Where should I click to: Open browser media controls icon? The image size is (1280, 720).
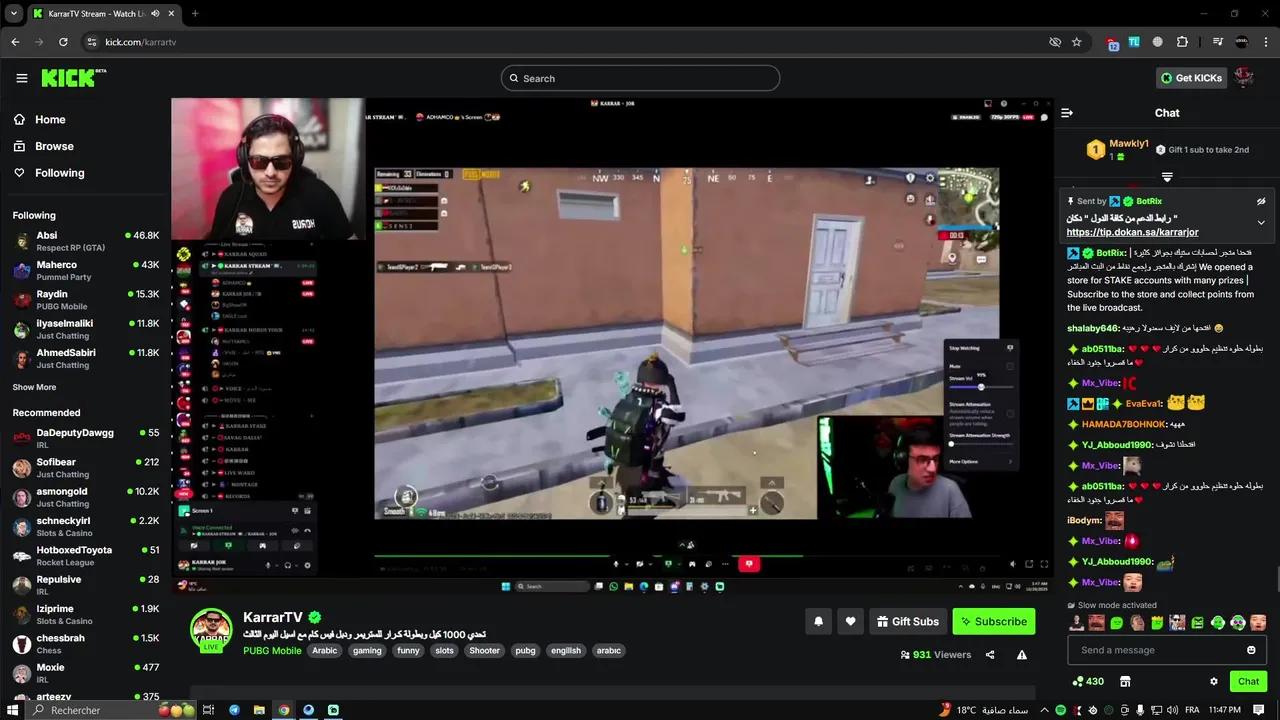point(1217,42)
